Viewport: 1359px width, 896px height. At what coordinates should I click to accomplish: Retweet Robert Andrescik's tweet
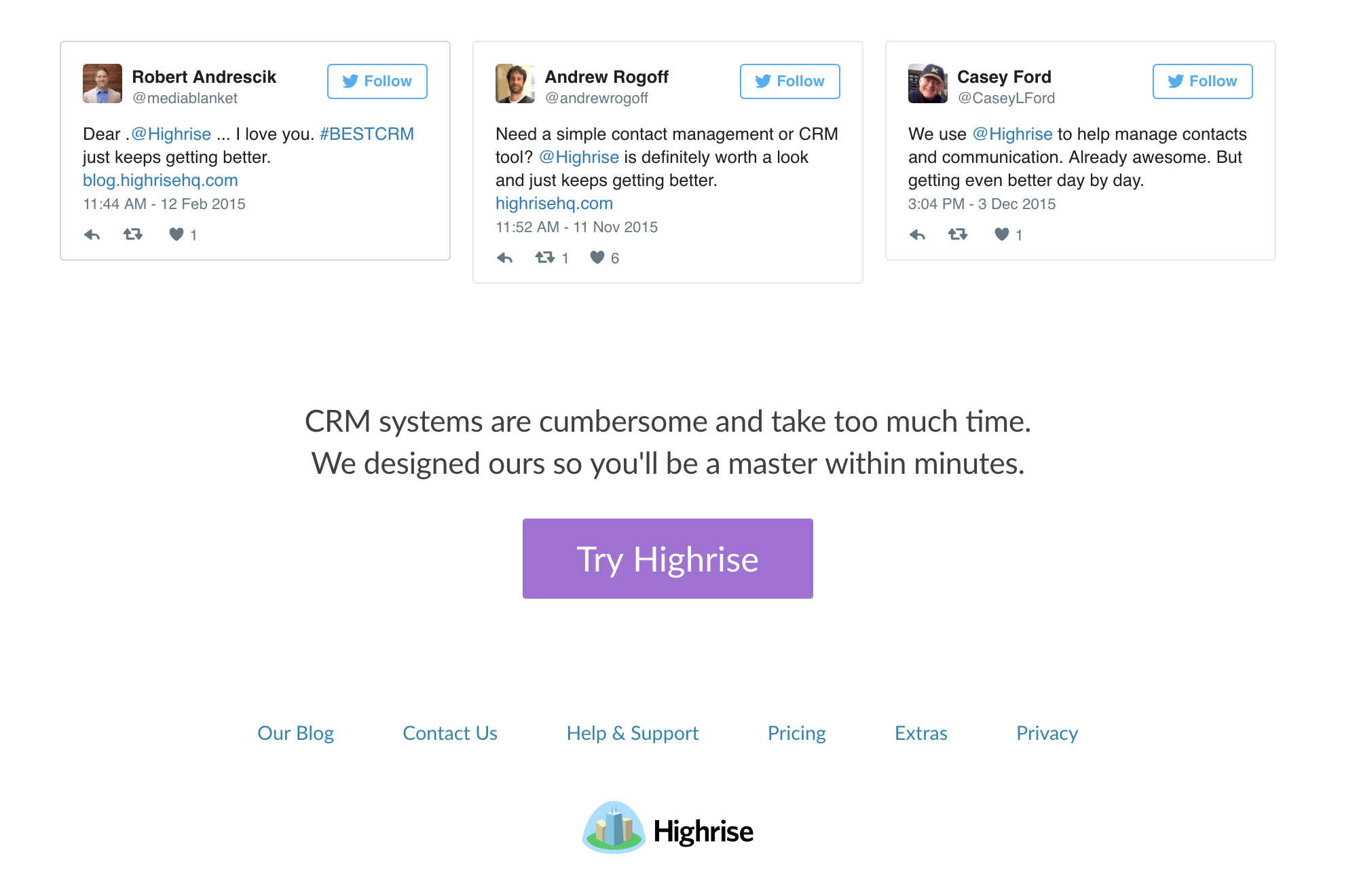[x=133, y=235]
